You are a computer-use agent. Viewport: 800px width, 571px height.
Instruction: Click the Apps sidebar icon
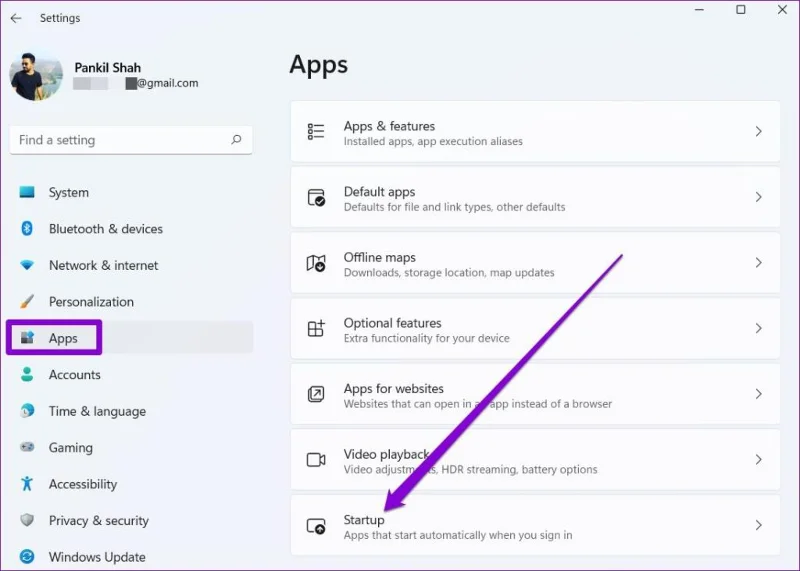coord(27,338)
